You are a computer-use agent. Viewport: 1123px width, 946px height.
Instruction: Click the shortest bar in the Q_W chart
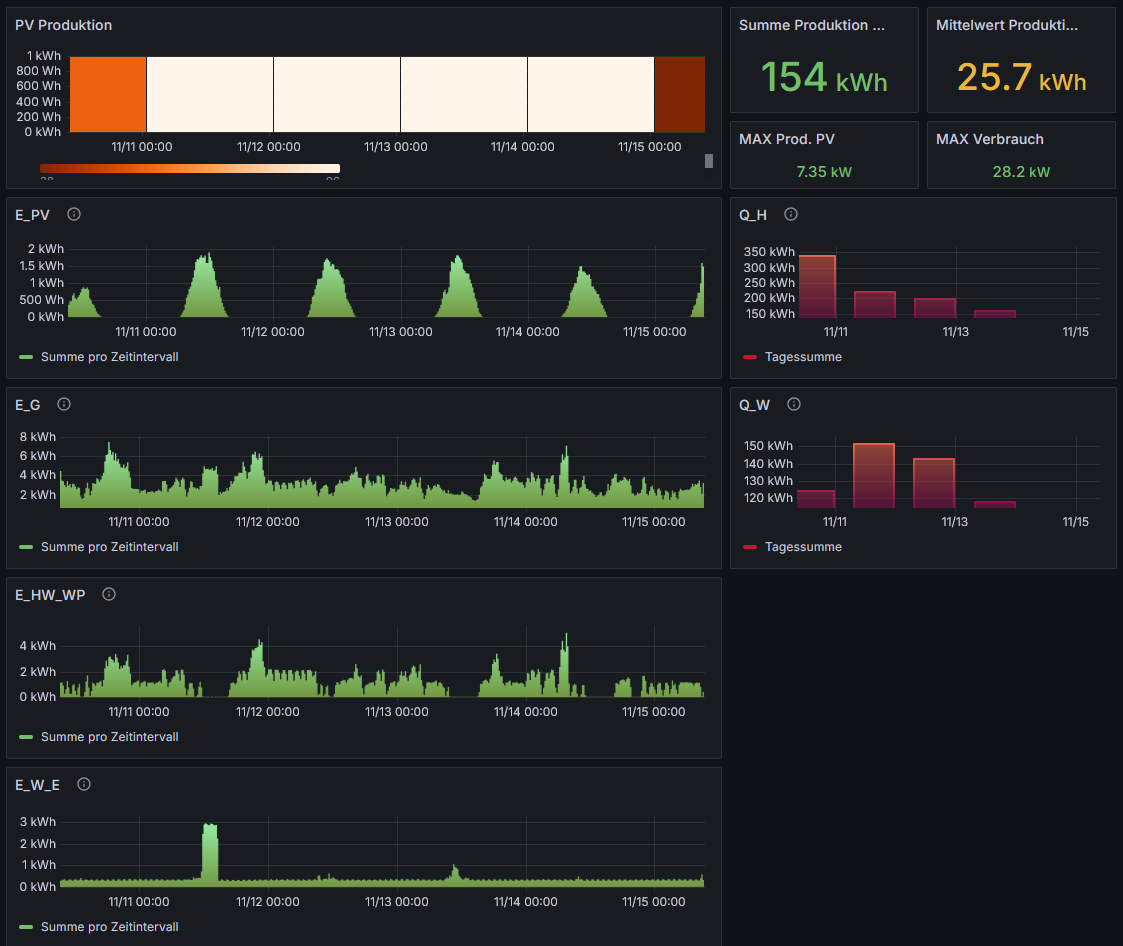click(995, 504)
